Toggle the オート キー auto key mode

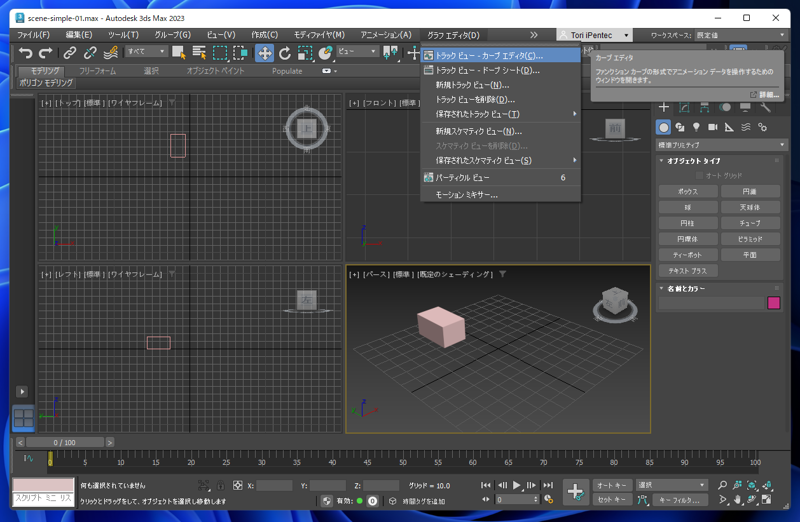pyautogui.click(x=612, y=485)
